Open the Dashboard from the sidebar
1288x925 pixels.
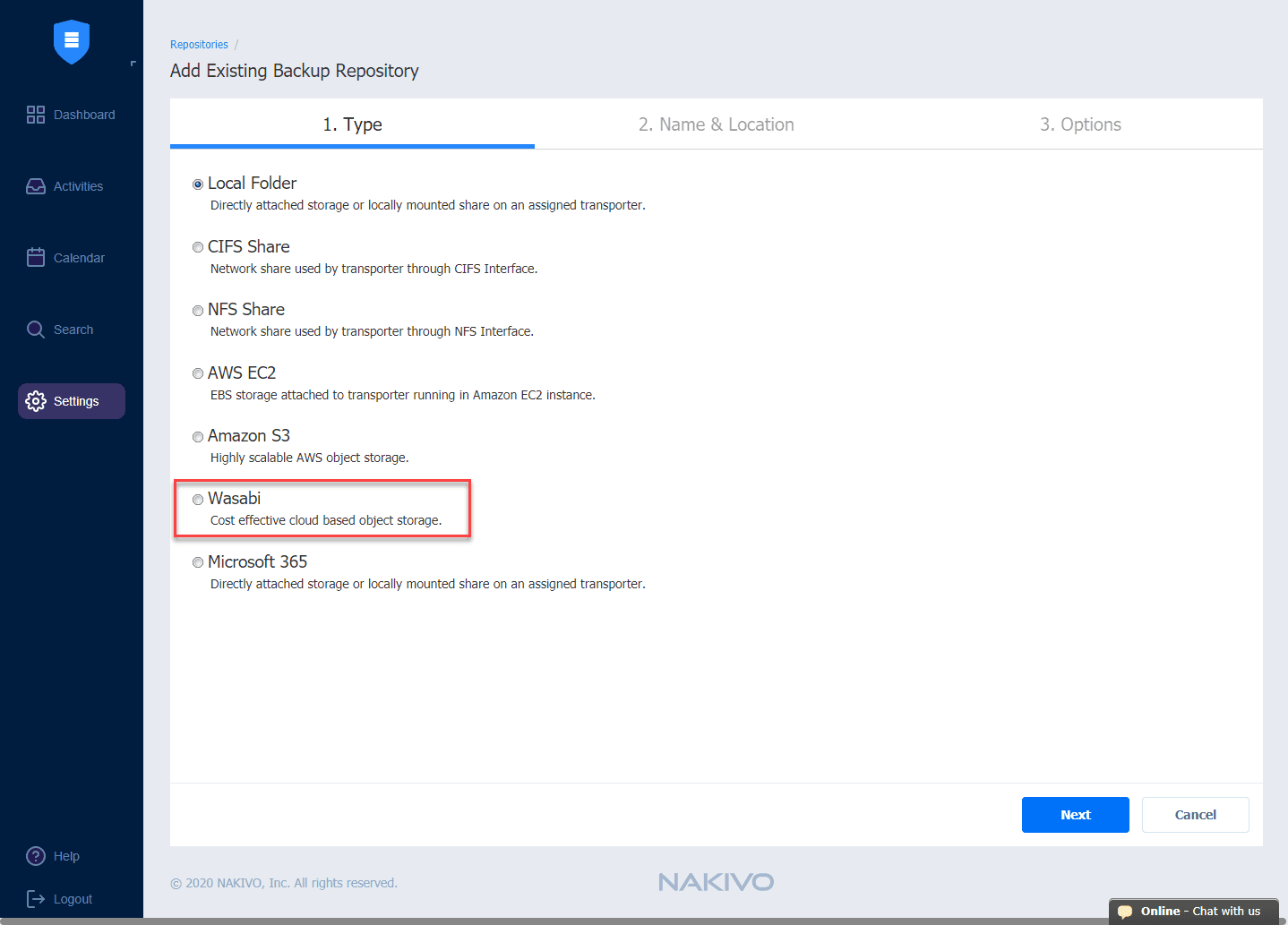71,115
